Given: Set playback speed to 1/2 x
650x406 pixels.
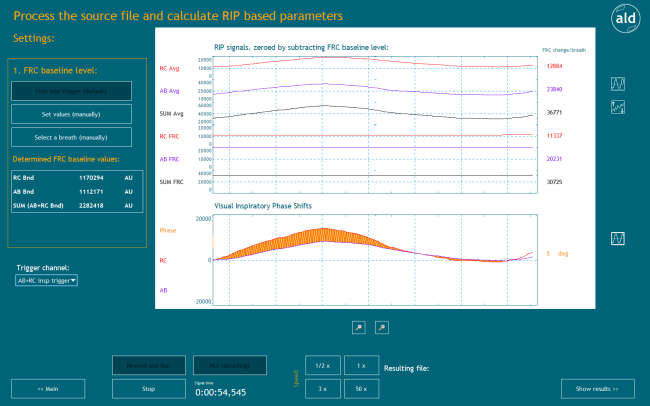Looking at the screenshot, I should coord(322,366).
